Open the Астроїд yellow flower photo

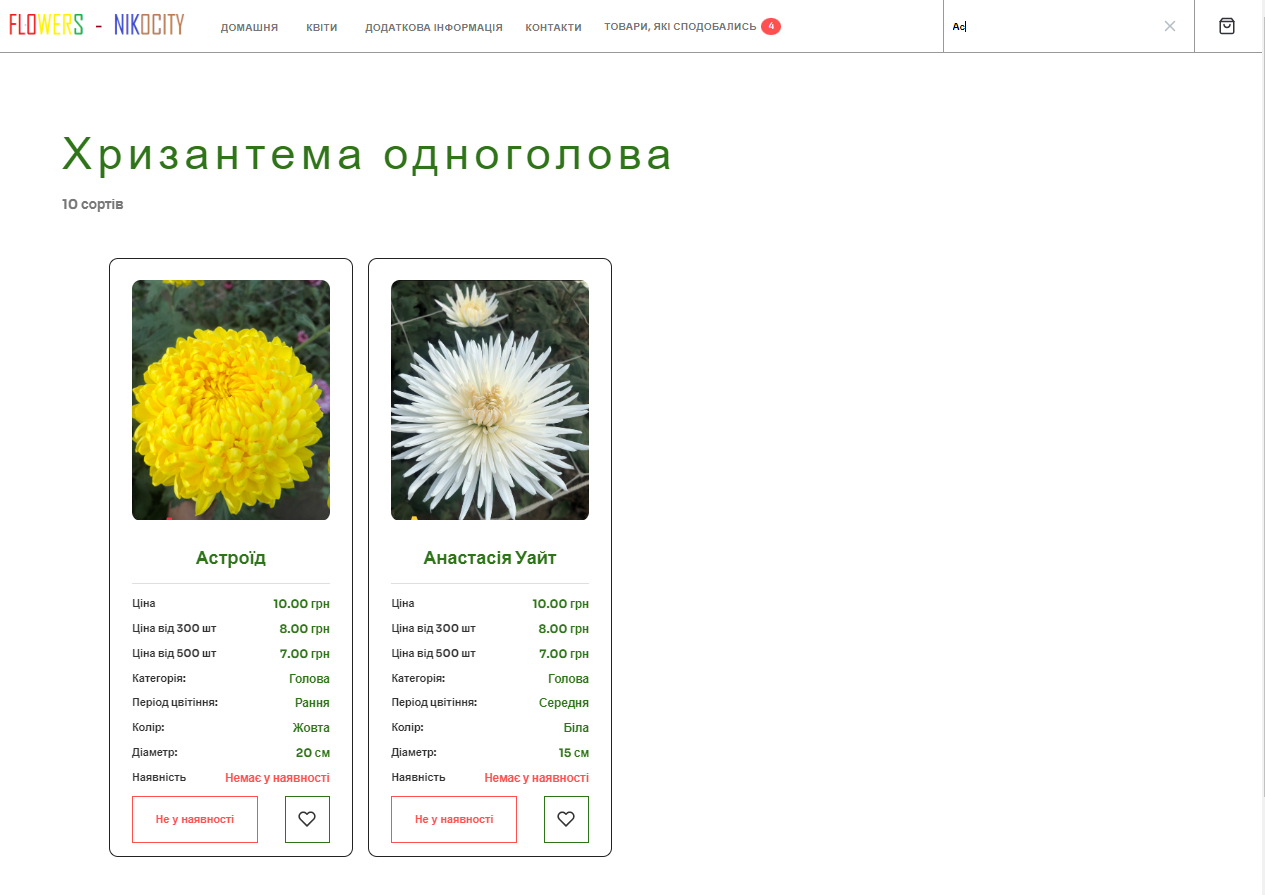pyautogui.click(x=231, y=400)
